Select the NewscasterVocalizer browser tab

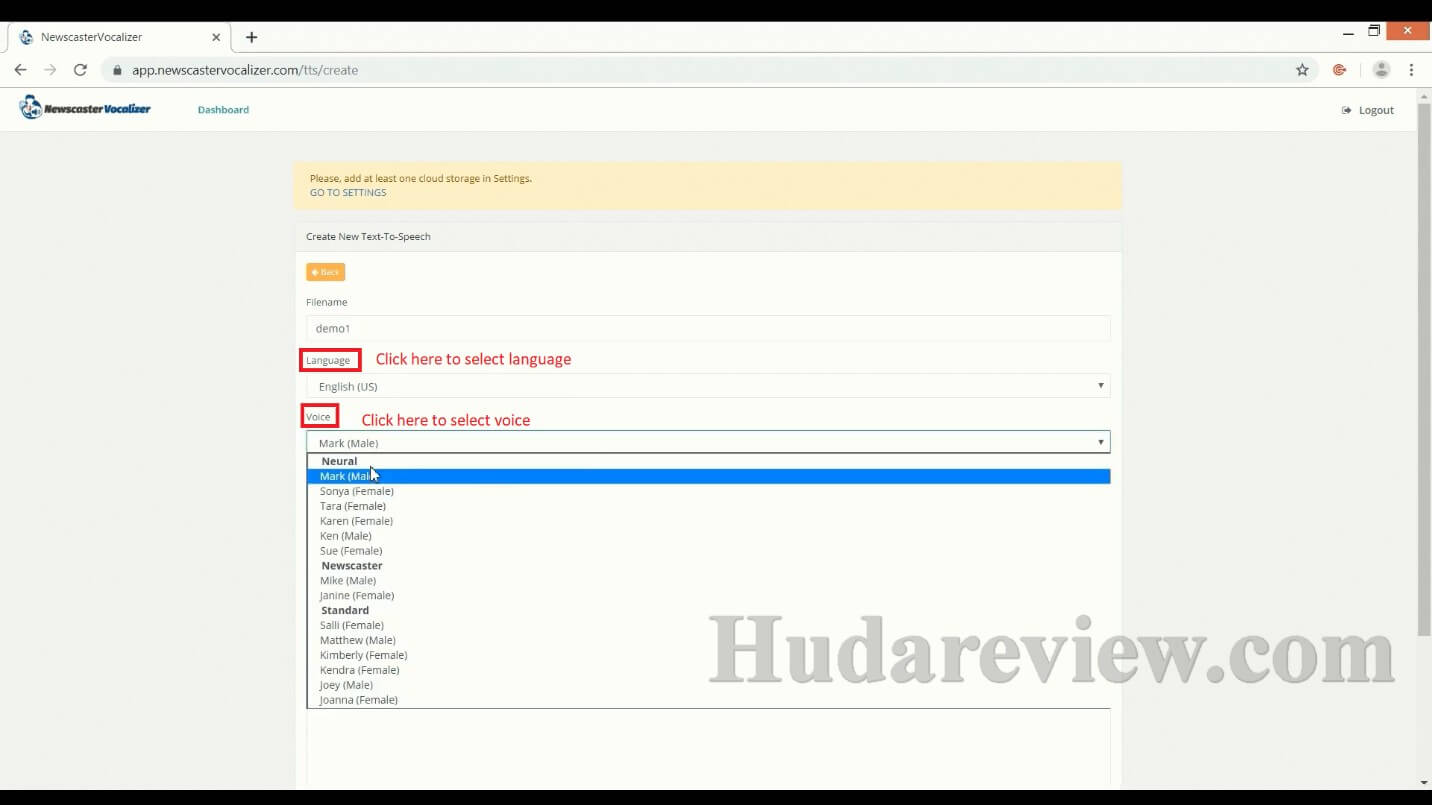[118, 37]
